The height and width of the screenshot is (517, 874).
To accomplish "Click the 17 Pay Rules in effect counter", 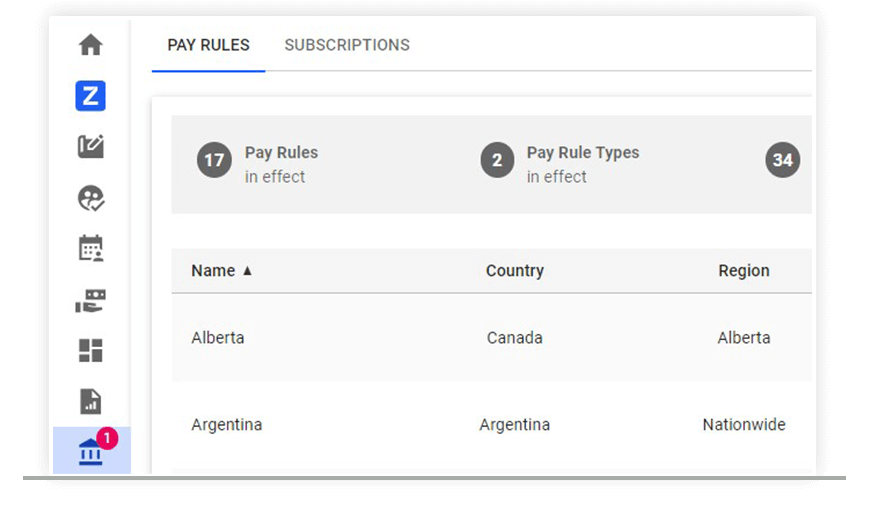I will (x=258, y=164).
